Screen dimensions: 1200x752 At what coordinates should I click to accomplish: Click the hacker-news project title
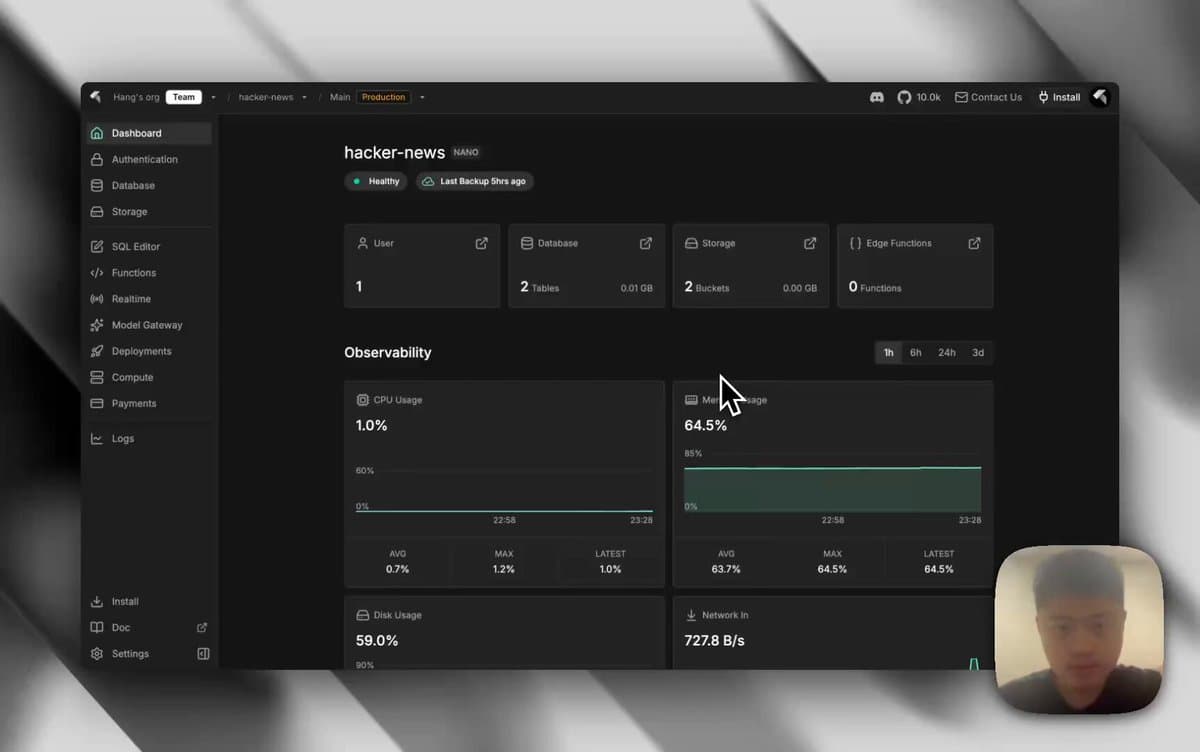394,152
